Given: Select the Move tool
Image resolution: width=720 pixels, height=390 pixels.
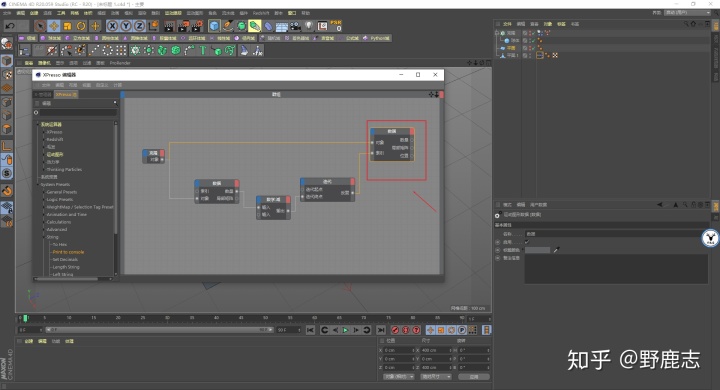Looking at the screenshot, I should point(54,26).
